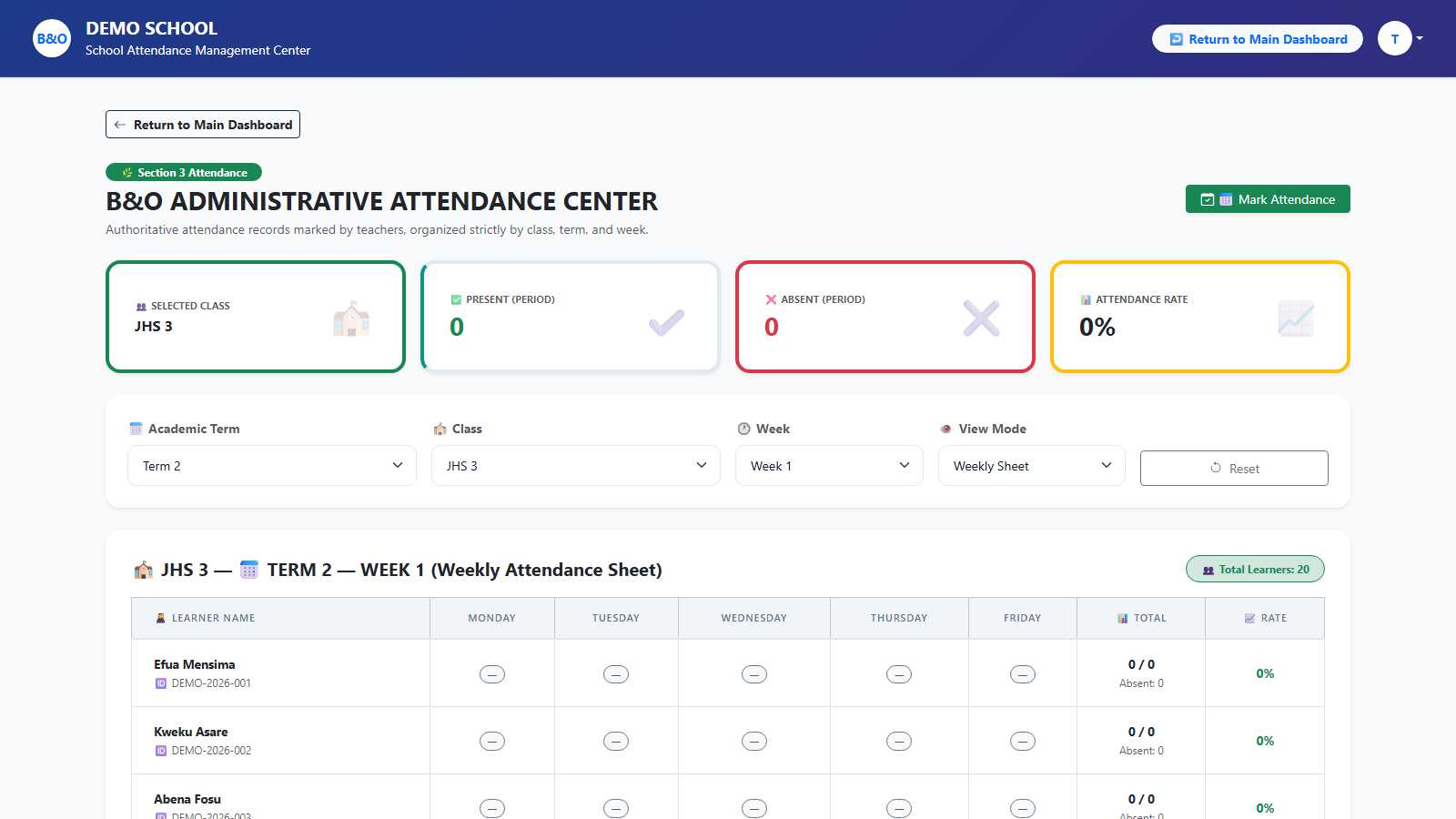Click Kweku Asare's Thursday attendance marker
Image resolution: width=1456 pixels, height=819 pixels.
pyautogui.click(x=899, y=742)
